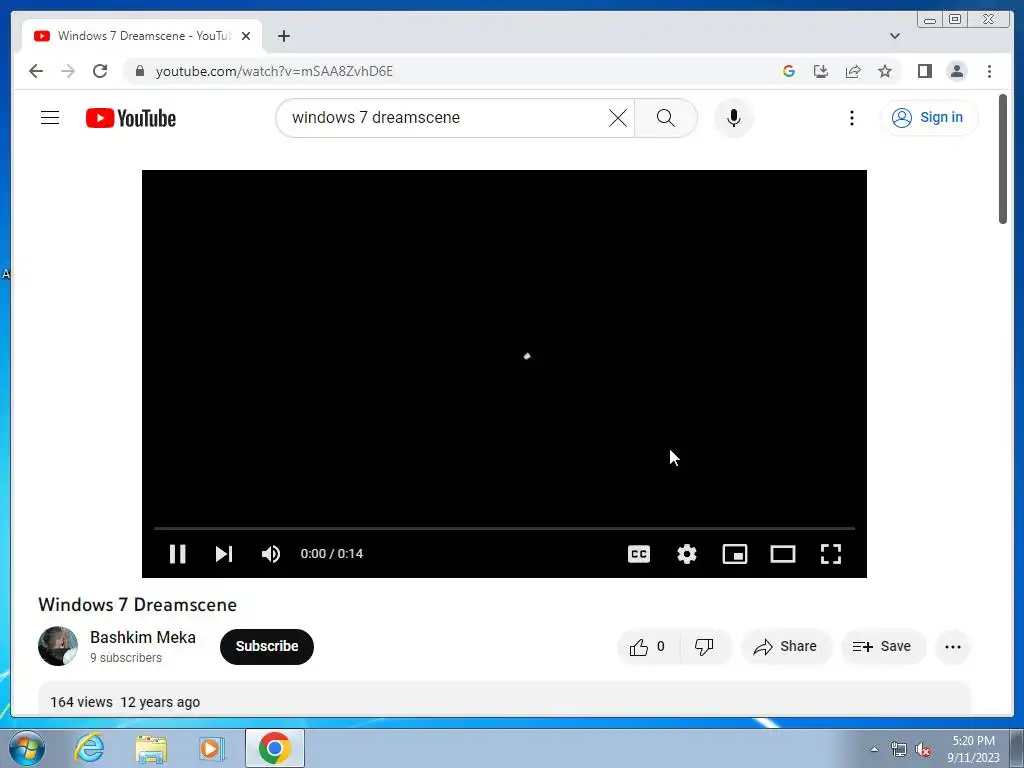Bookmark this tab with star

coord(885,71)
